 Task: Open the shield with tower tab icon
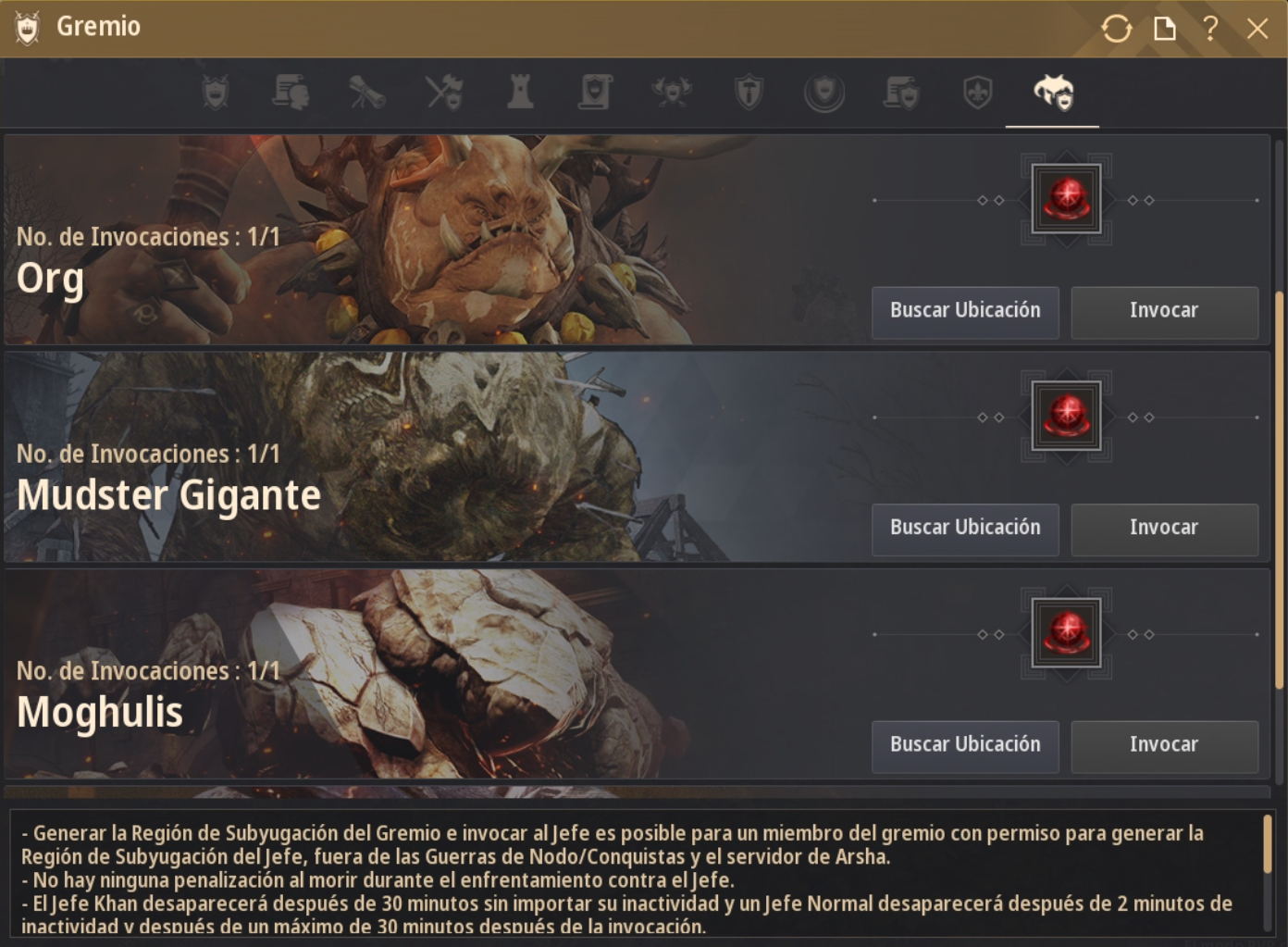point(749,93)
